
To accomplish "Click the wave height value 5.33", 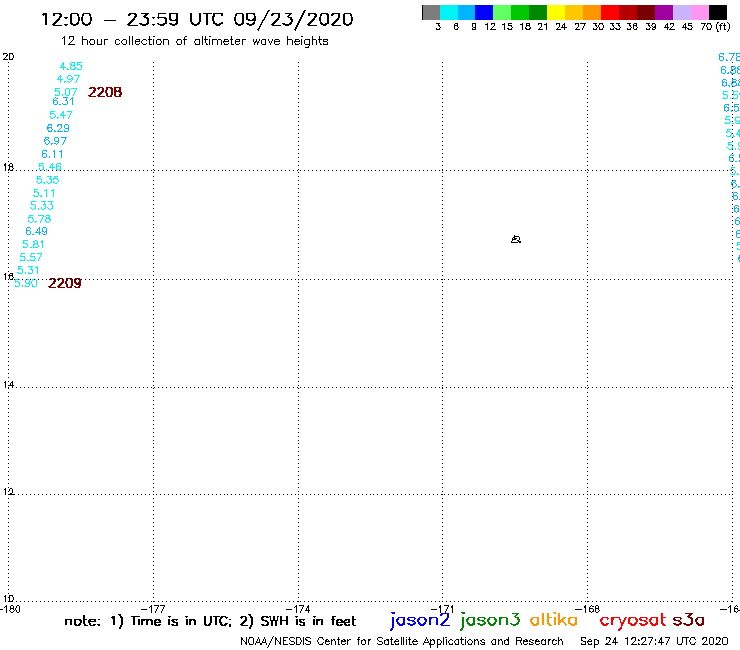I will click(42, 205).
